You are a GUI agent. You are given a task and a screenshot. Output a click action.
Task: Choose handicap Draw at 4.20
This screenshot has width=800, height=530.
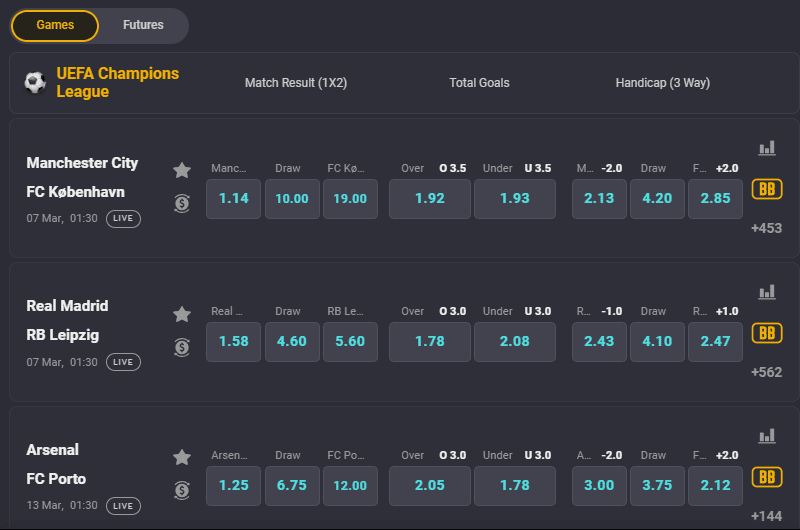[657, 198]
